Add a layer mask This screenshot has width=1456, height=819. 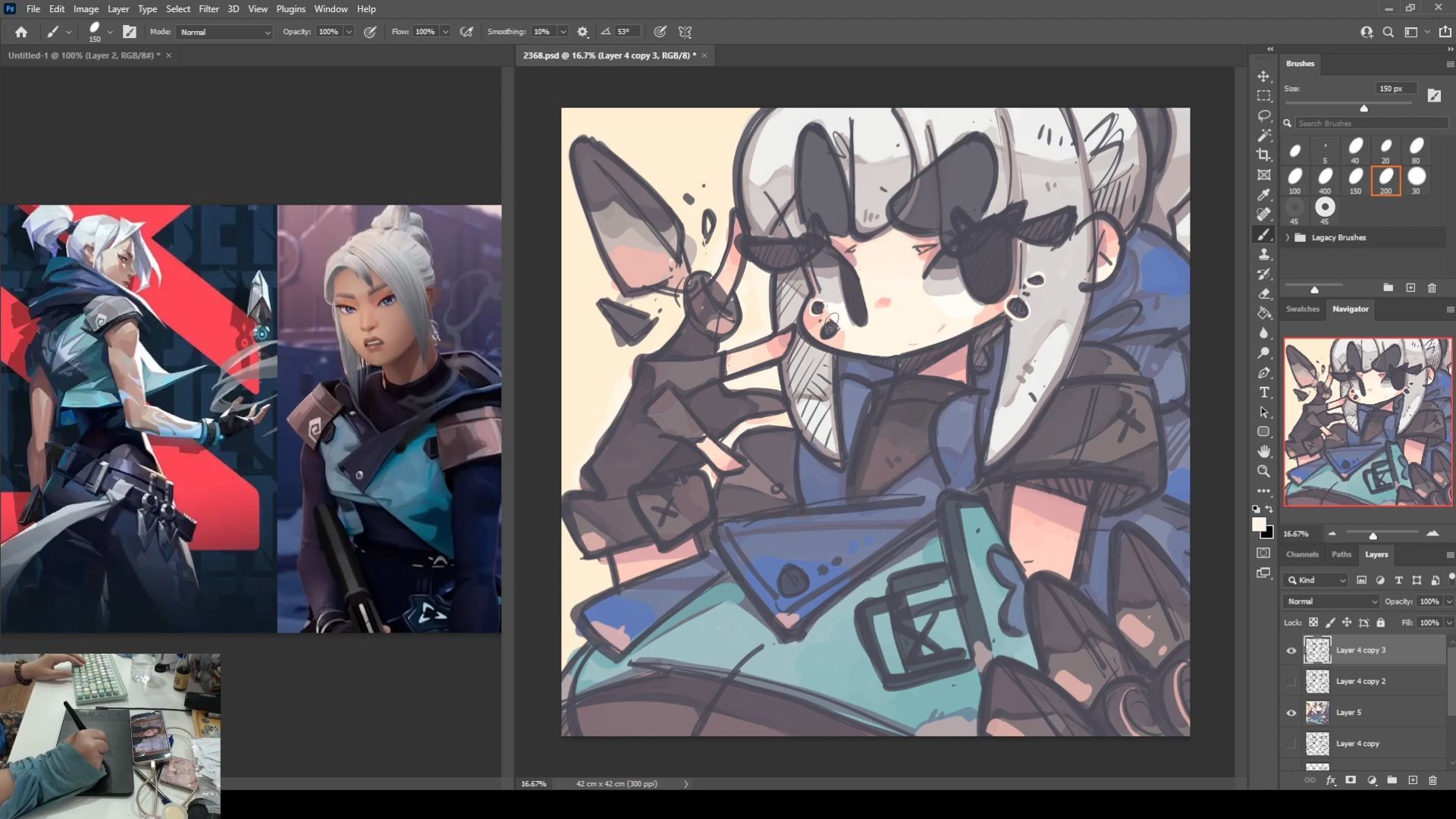click(x=1351, y=780)
